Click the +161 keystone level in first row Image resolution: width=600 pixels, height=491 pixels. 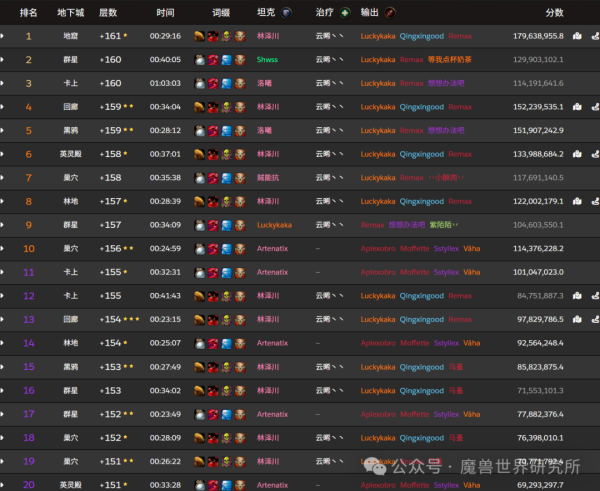click(x=110, y=36)
